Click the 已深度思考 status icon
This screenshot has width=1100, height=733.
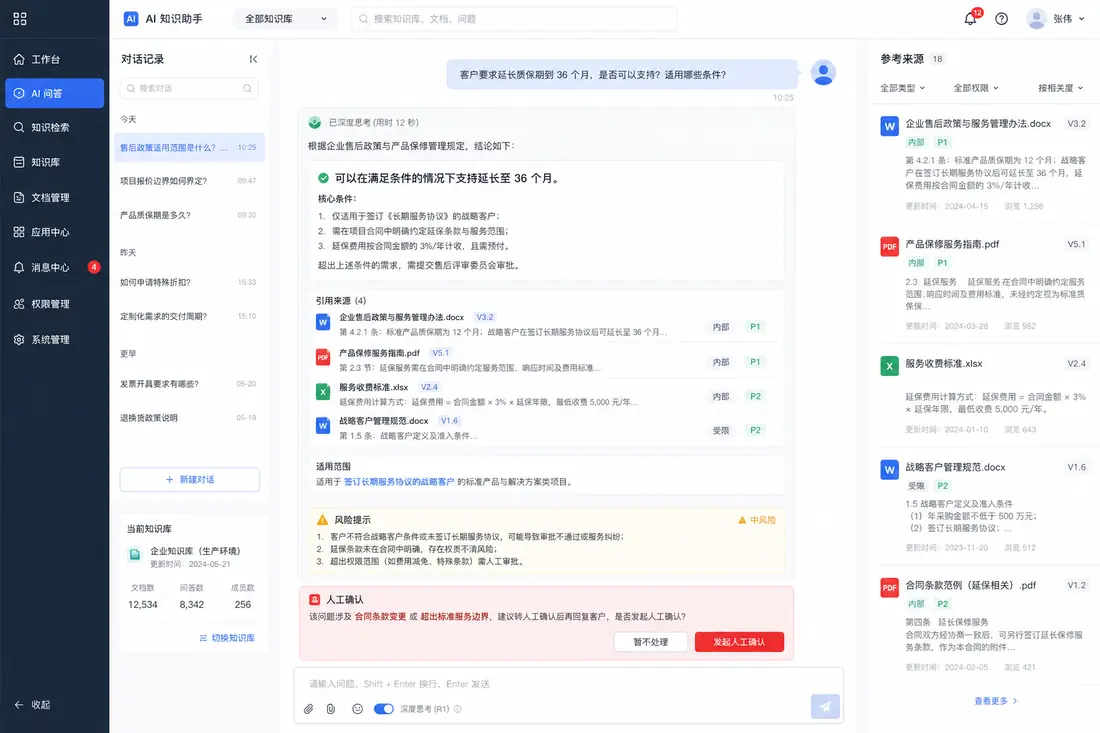tap(315, 123)
